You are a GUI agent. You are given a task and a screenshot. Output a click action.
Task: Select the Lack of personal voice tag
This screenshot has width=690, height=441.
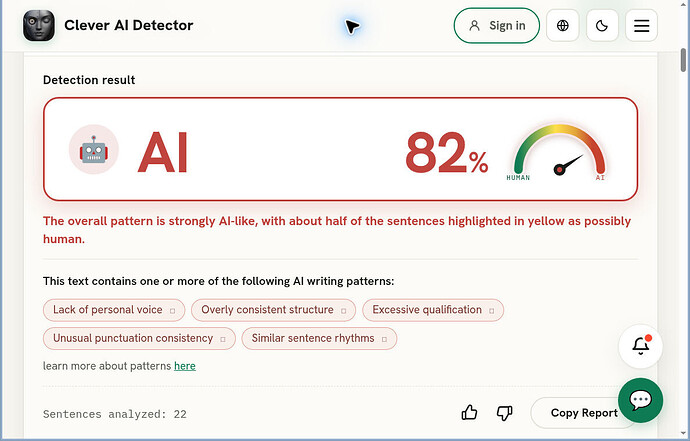(114, 310)
